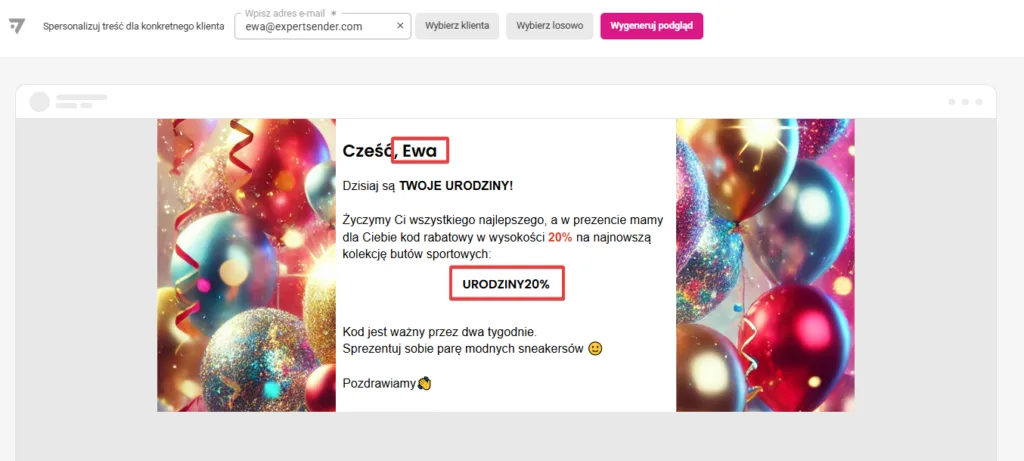Select the personalized name Ewa in the greeting
Image resolution: width=1024 pixels, height=461 pixels.
(x=419, y=151)
